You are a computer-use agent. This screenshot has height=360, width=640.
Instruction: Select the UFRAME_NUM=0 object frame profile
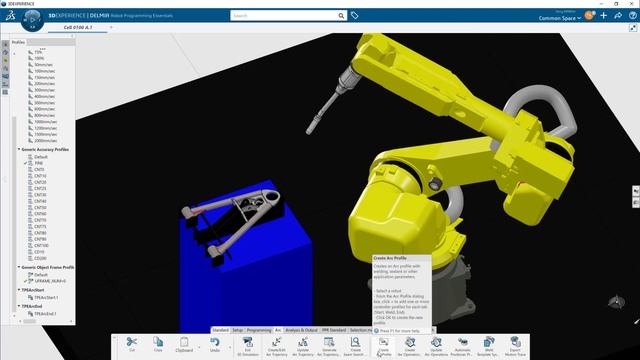(50, 281)
